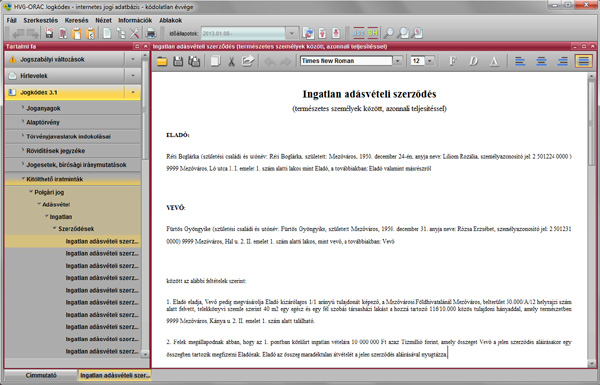600x385 pixels.
Task: Open the Keresés menu
Action: (x=77, y=20)
